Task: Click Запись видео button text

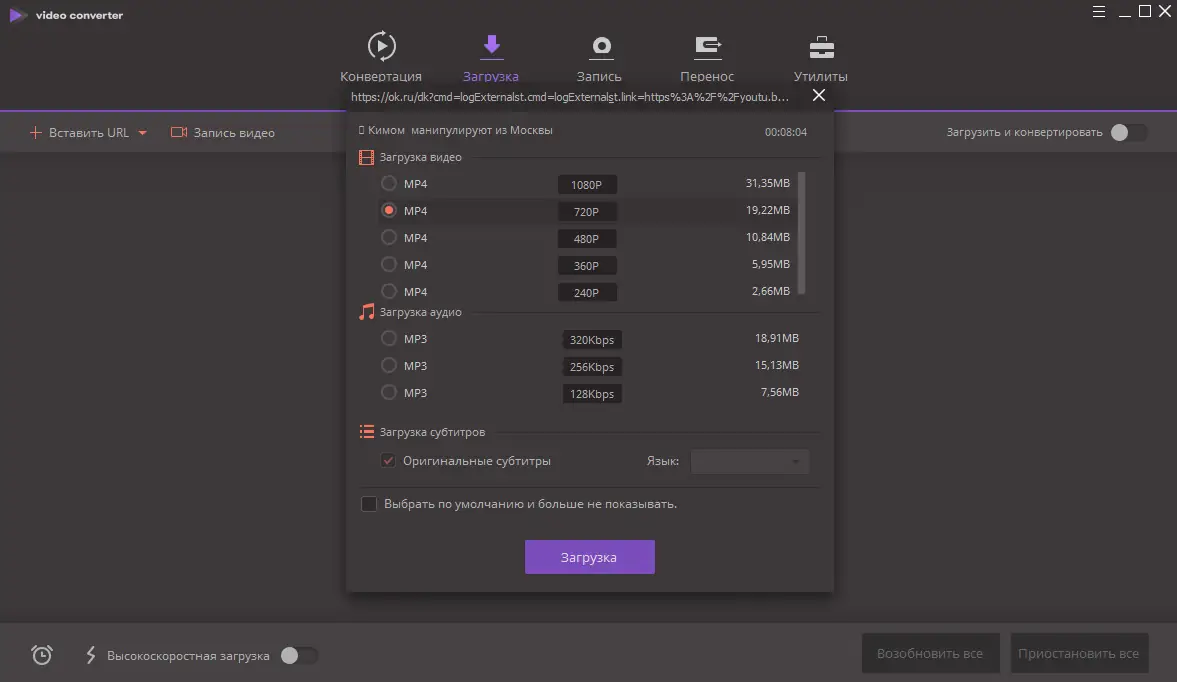Action: (x=234, y=133)
